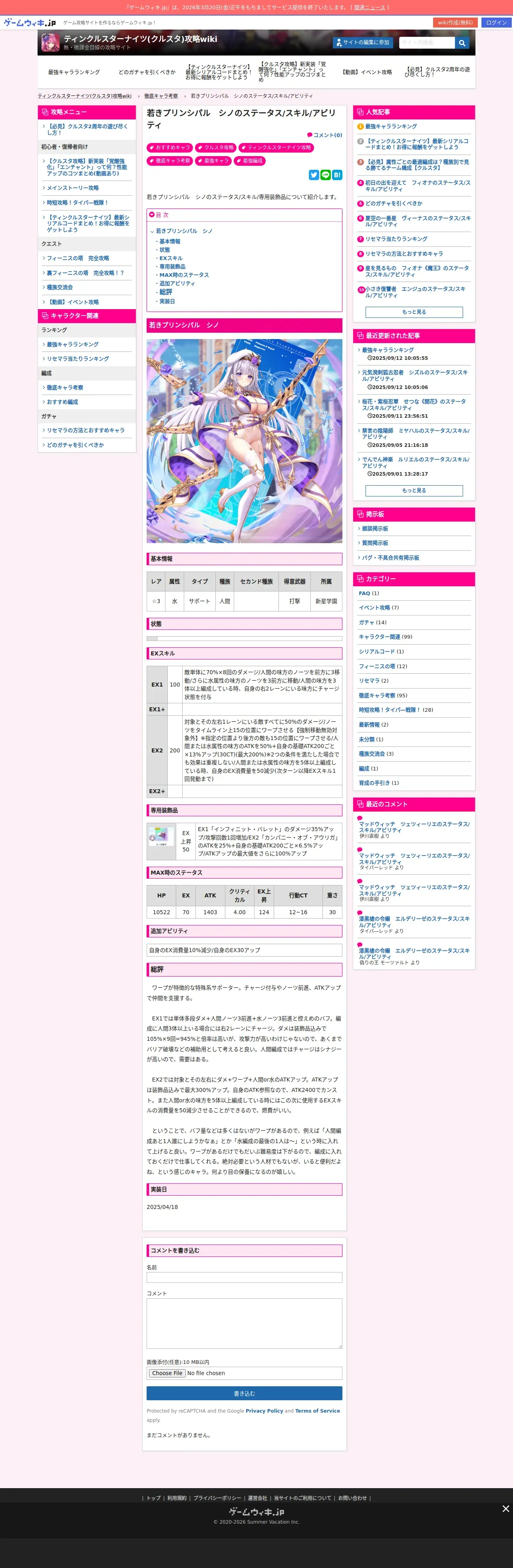This screenshot has width=513, height=1568.
Task: Click the ゲームウィキ.jp logo top left
Action: (29, 22)
